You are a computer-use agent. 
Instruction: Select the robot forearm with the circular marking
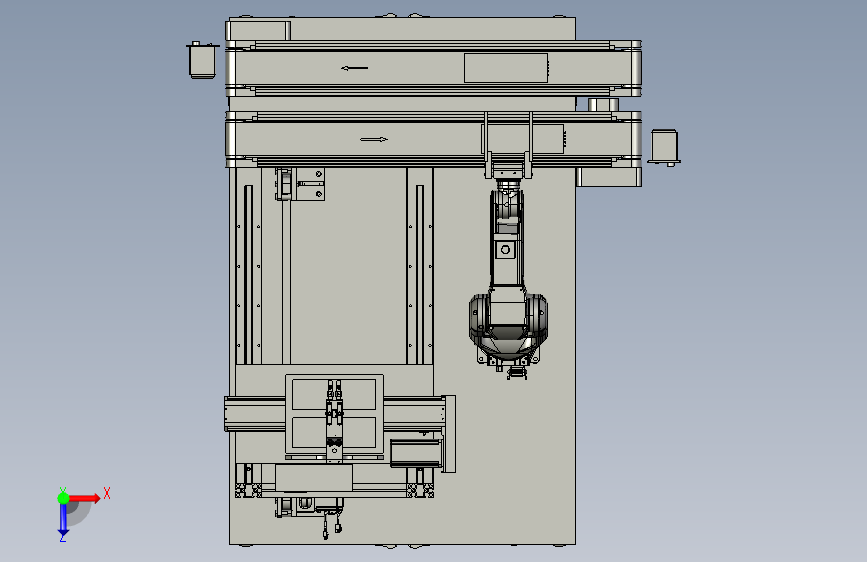click(506, 239)
